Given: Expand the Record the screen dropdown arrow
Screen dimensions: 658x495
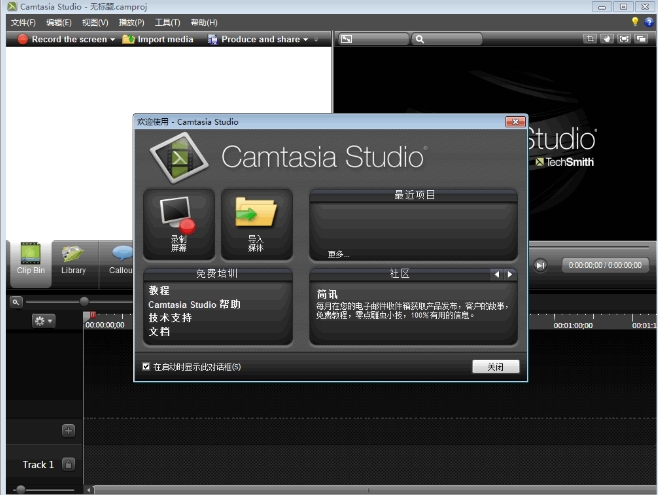Looking at the screenshot, I should pyautogui.click(x=113, y=40).
